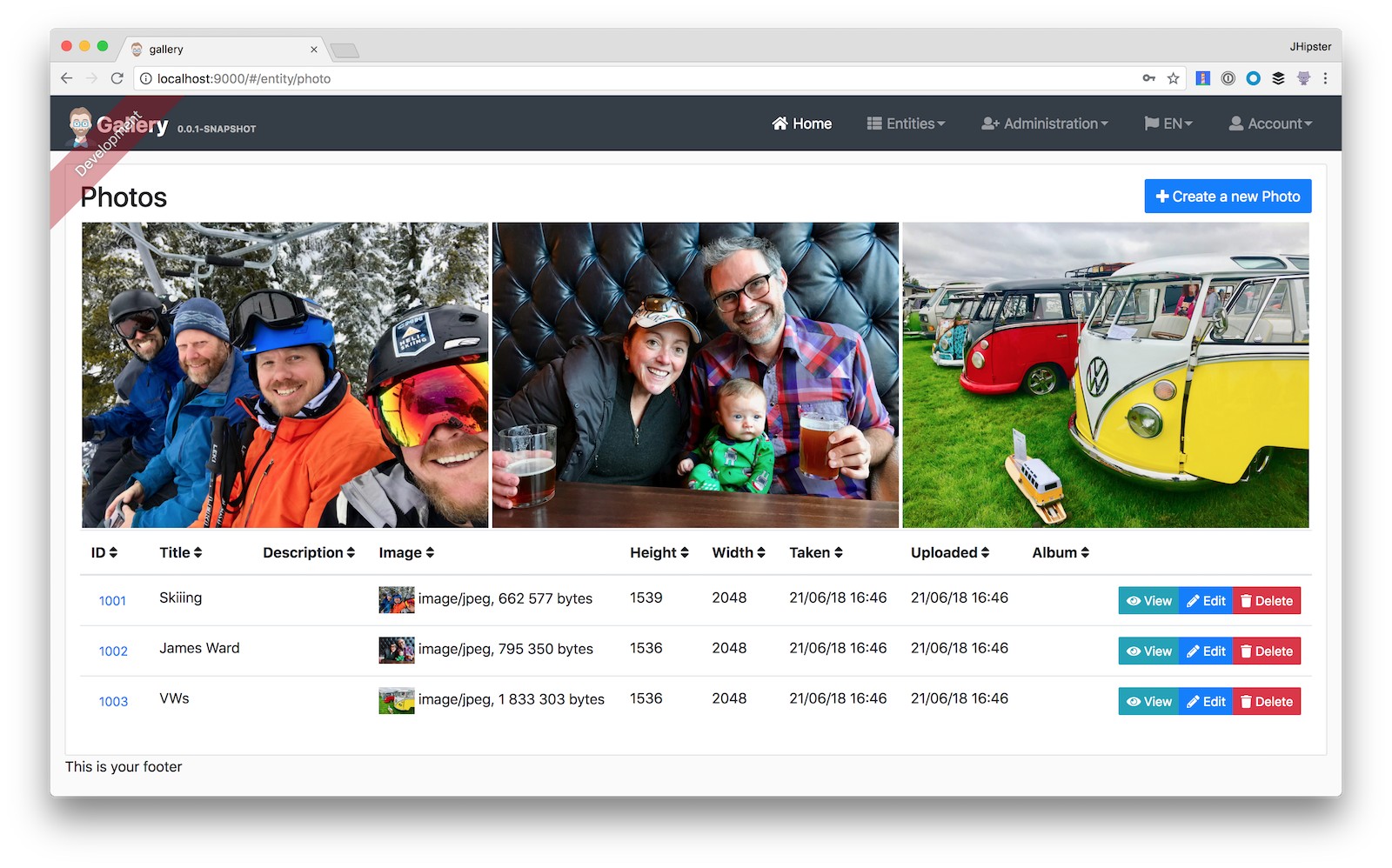Click the saved password key icon
The height and width of the screenshot is (868, 1392).
click(x=1148, y=78)
